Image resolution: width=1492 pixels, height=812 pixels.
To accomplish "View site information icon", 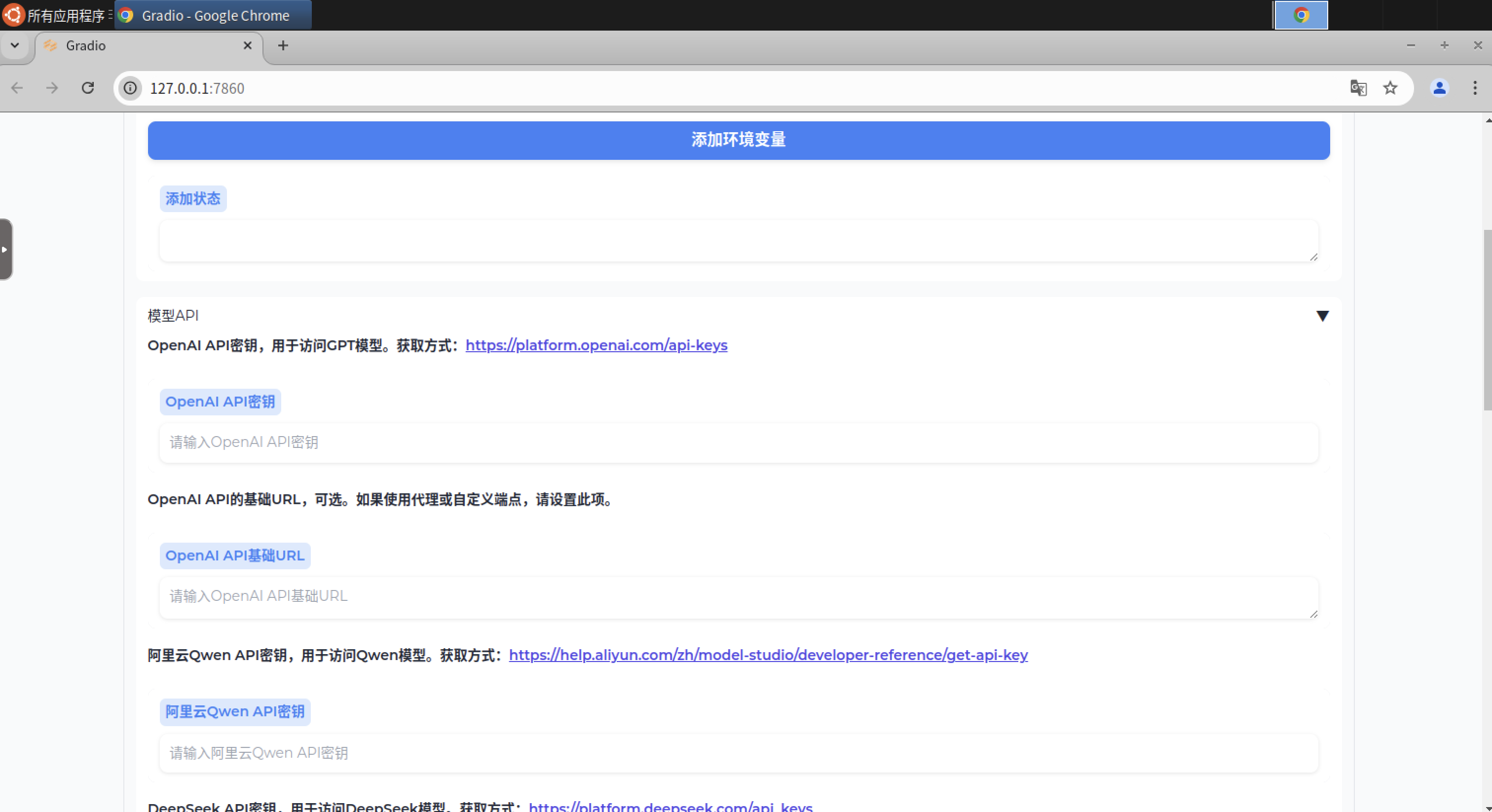I will [131, 88].
